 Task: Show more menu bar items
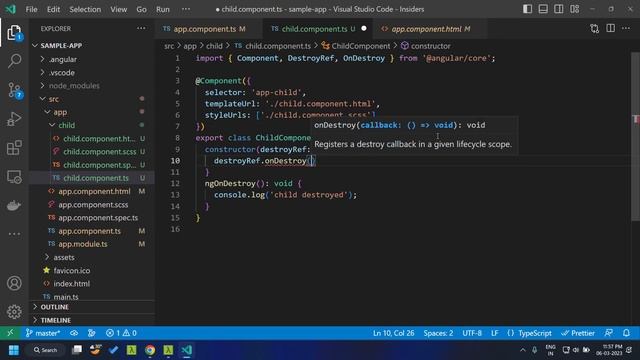(x=186, y=9)
